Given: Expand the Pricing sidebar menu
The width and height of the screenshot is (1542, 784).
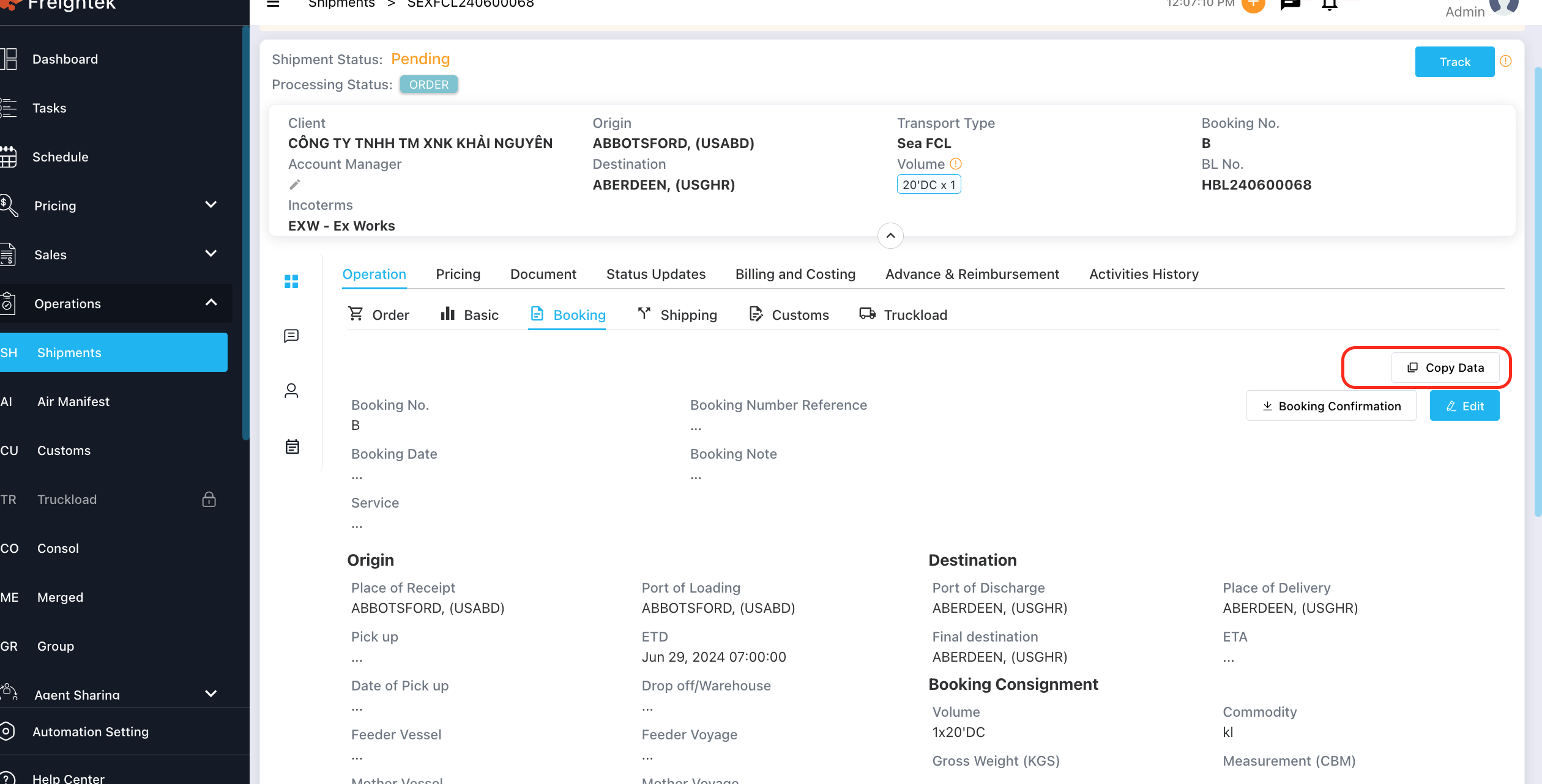Looking at the screenshot, I should (211, 205).
